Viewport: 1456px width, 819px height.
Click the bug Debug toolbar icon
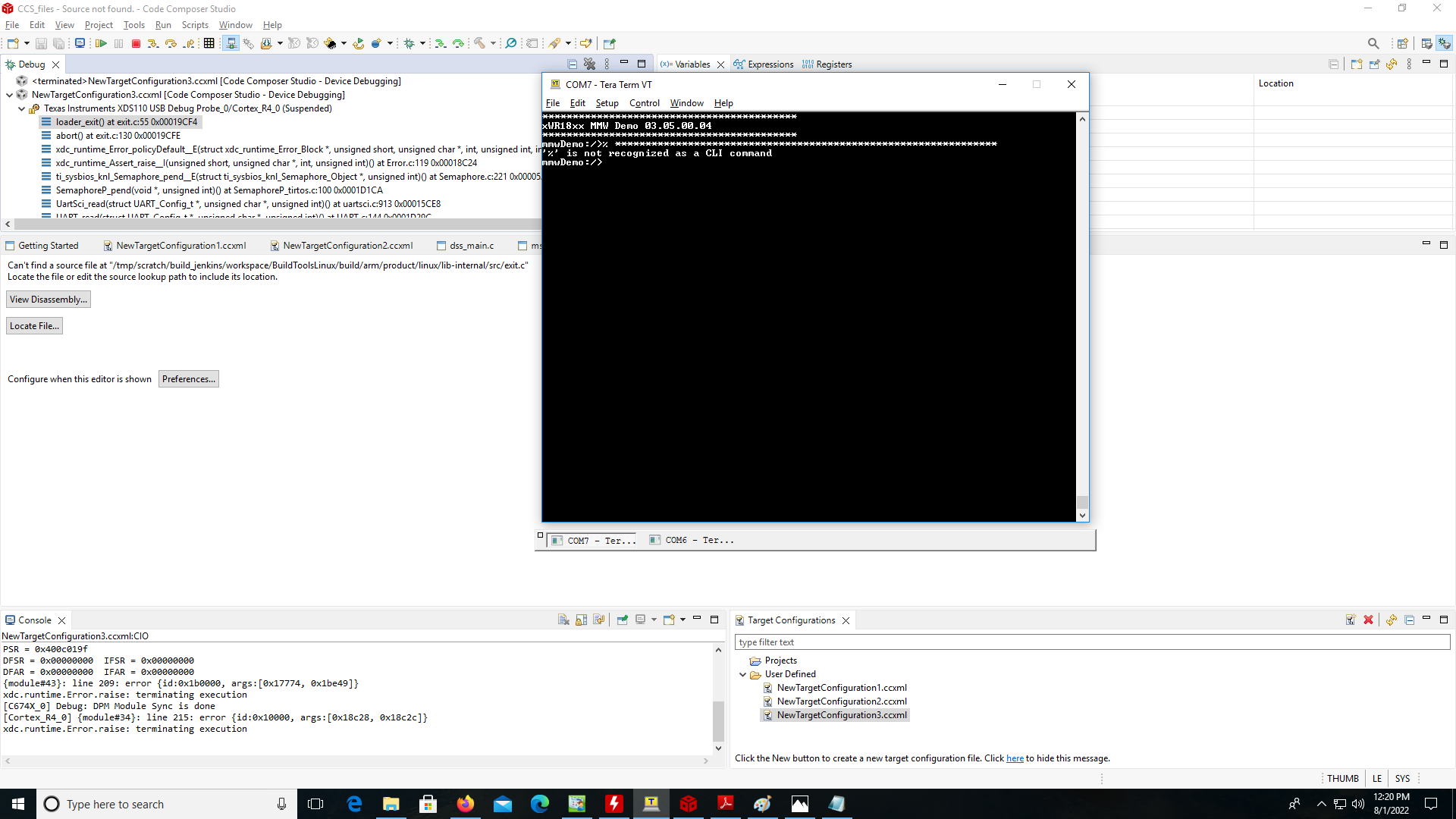pos(409,44)
